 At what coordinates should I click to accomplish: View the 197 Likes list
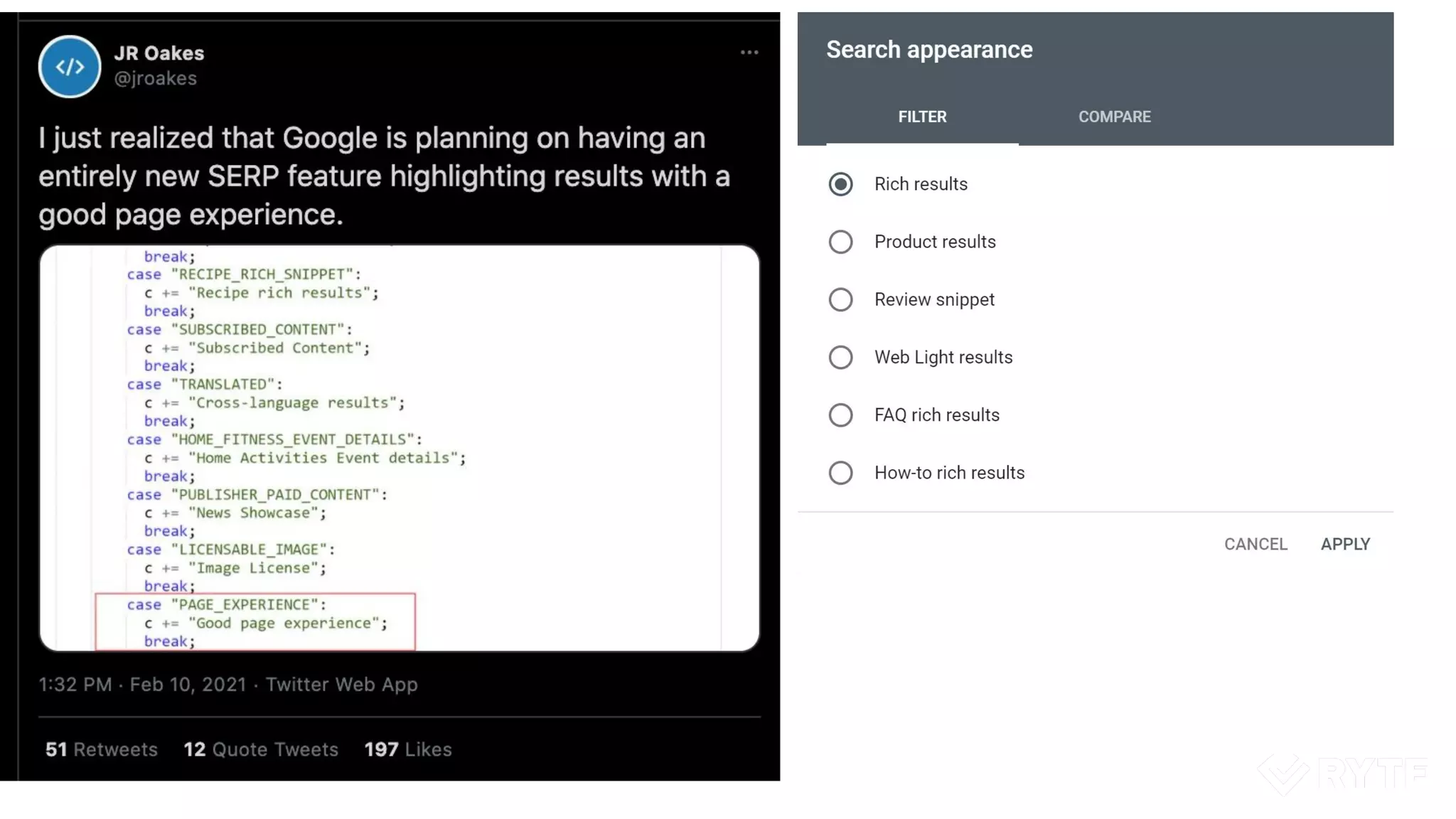[x=407, y=749]
